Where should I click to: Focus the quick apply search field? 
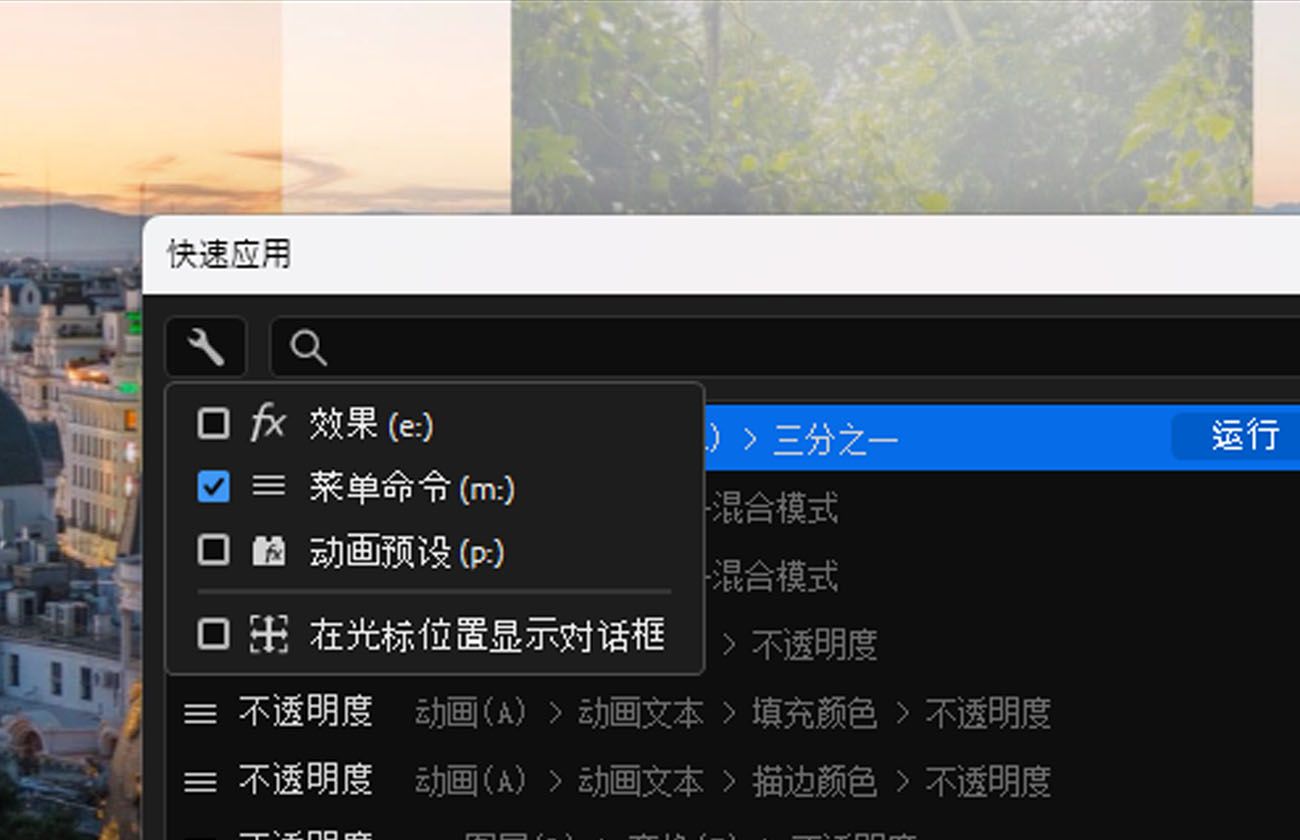coord(786,348)
